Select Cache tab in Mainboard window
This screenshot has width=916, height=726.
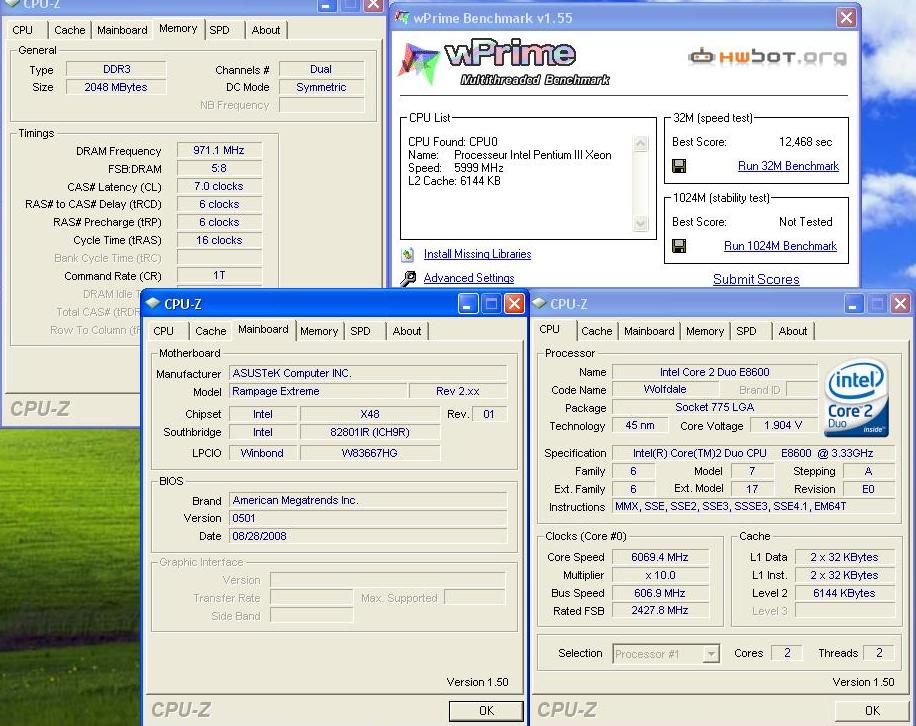pos(210,331)
